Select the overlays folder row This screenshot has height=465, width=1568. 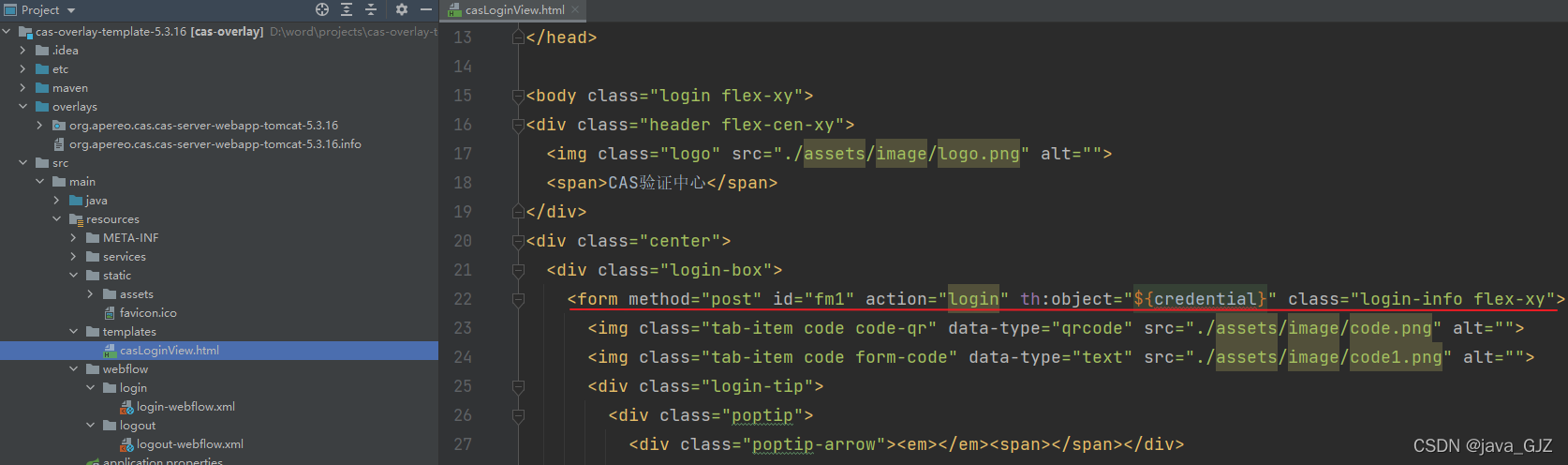point(219,107)
